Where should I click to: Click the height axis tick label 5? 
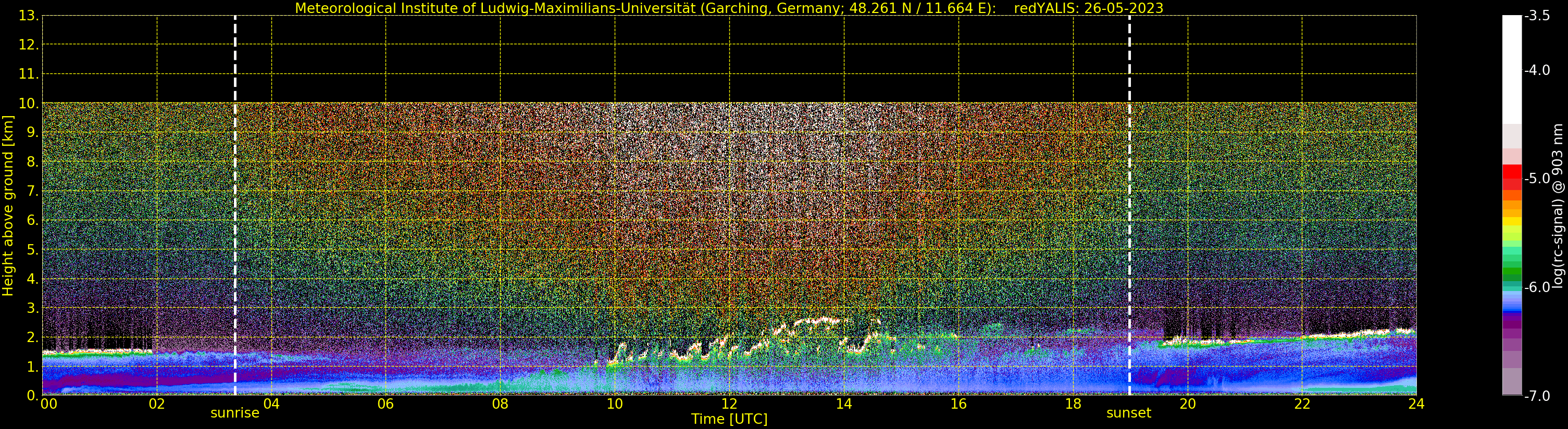click(32, 249)
